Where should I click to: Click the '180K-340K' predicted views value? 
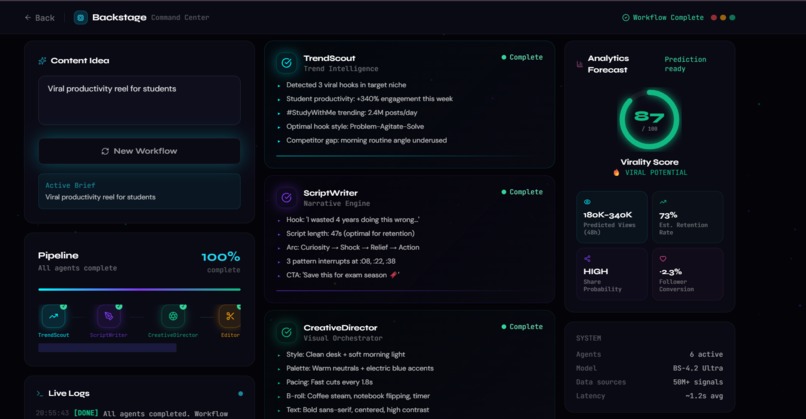coord(608,215)
